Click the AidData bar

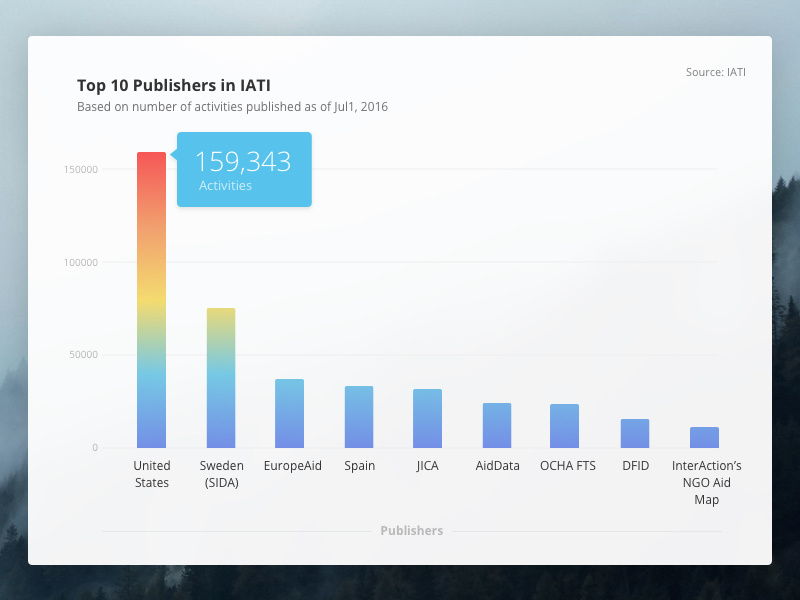click(497, 423)
